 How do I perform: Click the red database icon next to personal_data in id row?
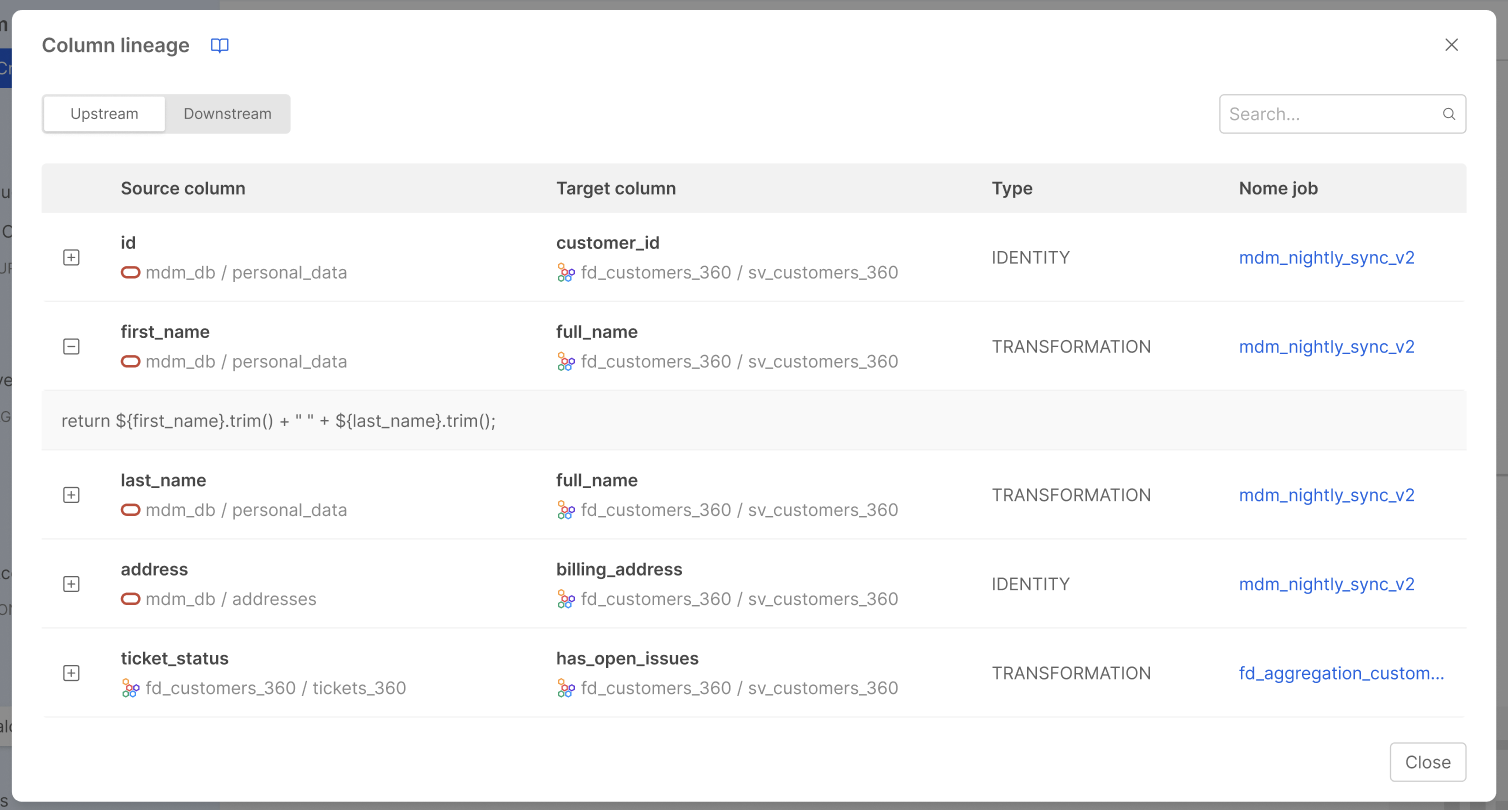tap(130, 273)
